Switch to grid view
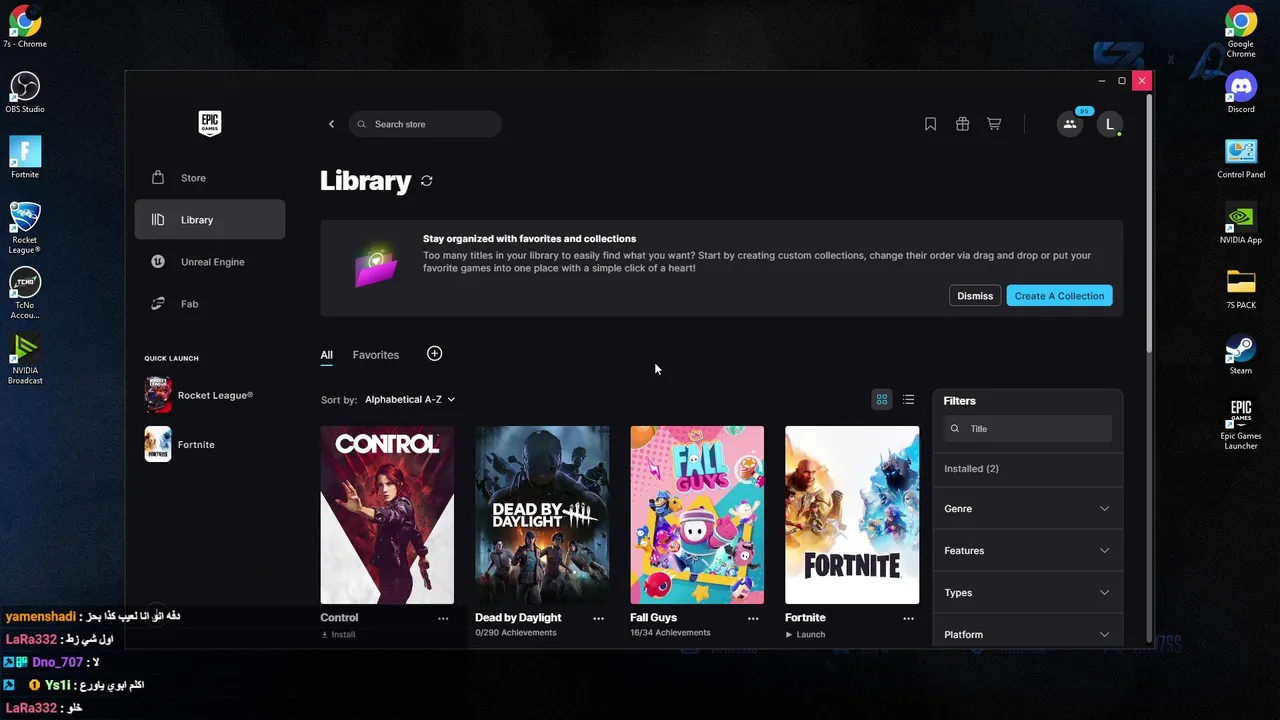 click(x=882, y=400)
